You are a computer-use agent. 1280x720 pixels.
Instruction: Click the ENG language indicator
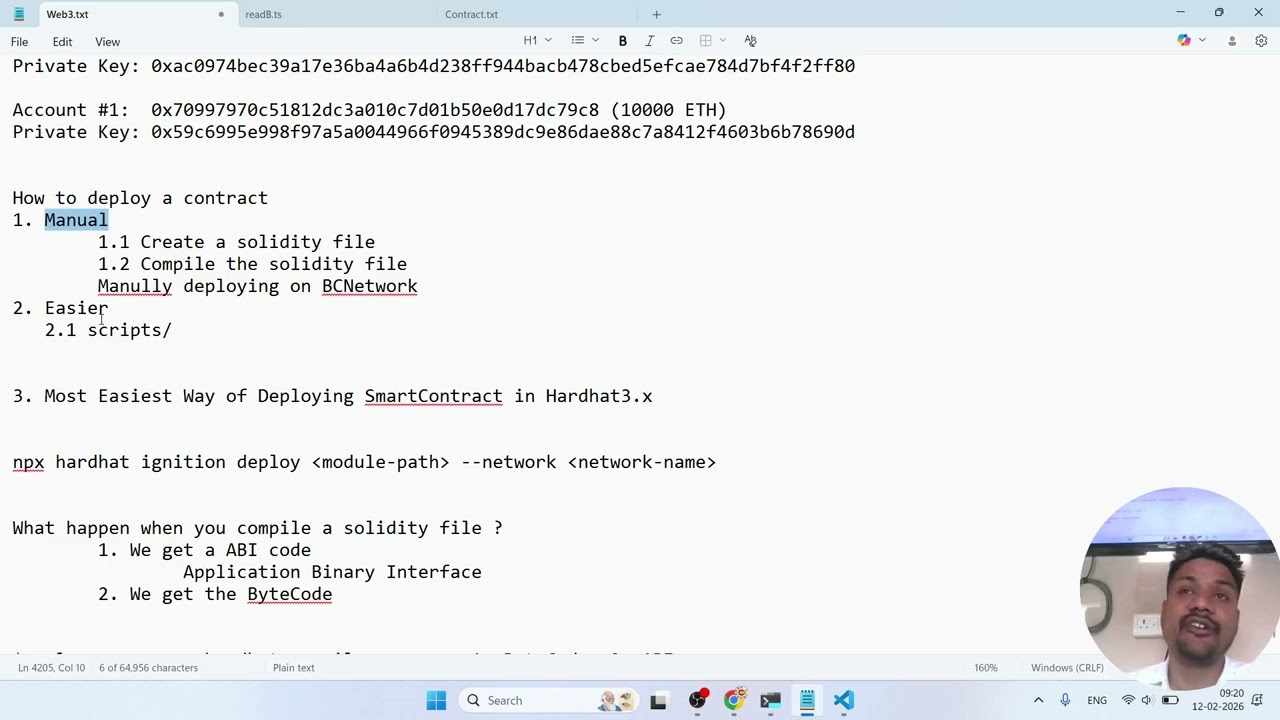tap(1097, 700)
